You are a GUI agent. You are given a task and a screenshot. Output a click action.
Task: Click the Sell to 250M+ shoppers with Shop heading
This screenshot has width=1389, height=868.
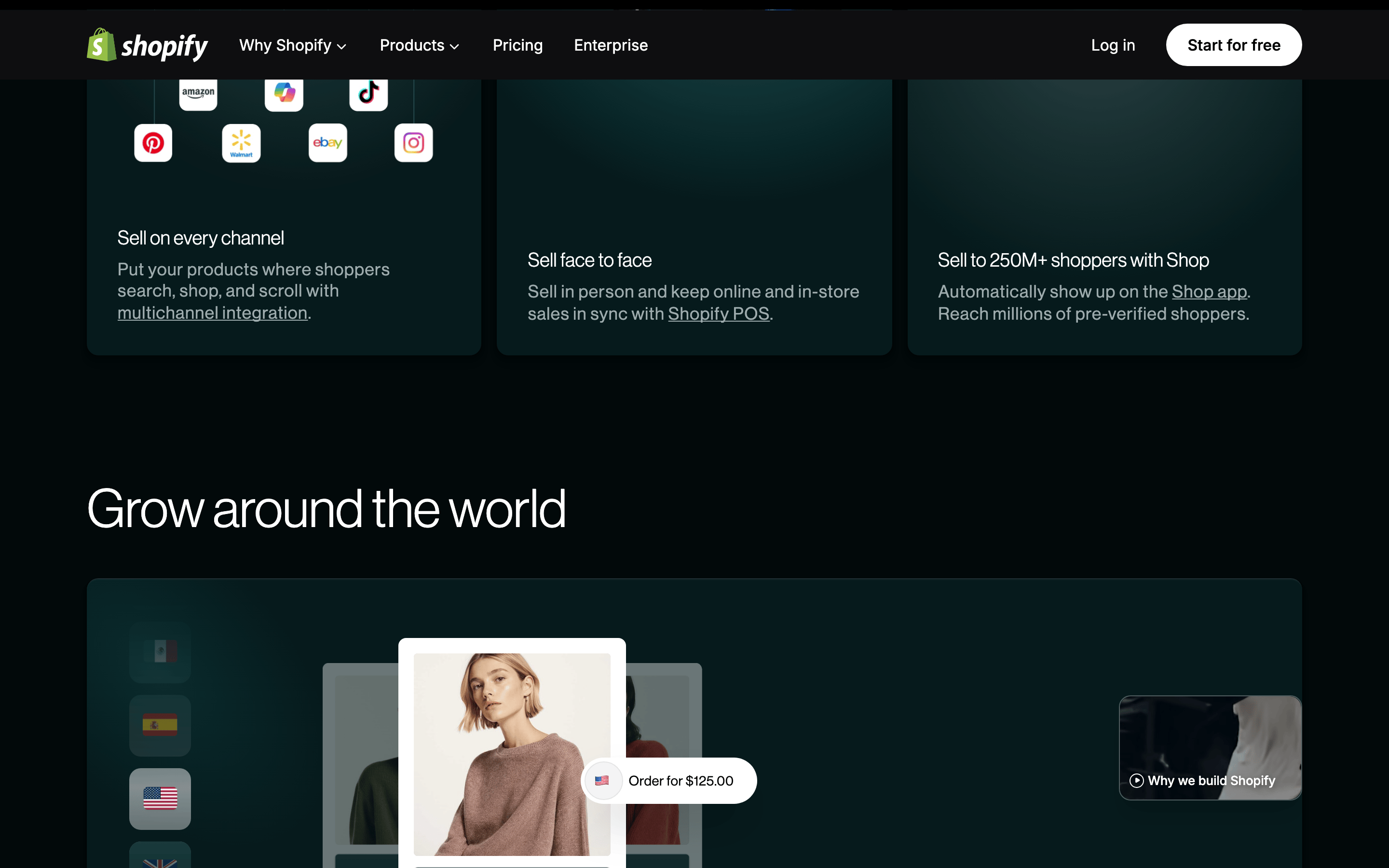pos(1073,260)
